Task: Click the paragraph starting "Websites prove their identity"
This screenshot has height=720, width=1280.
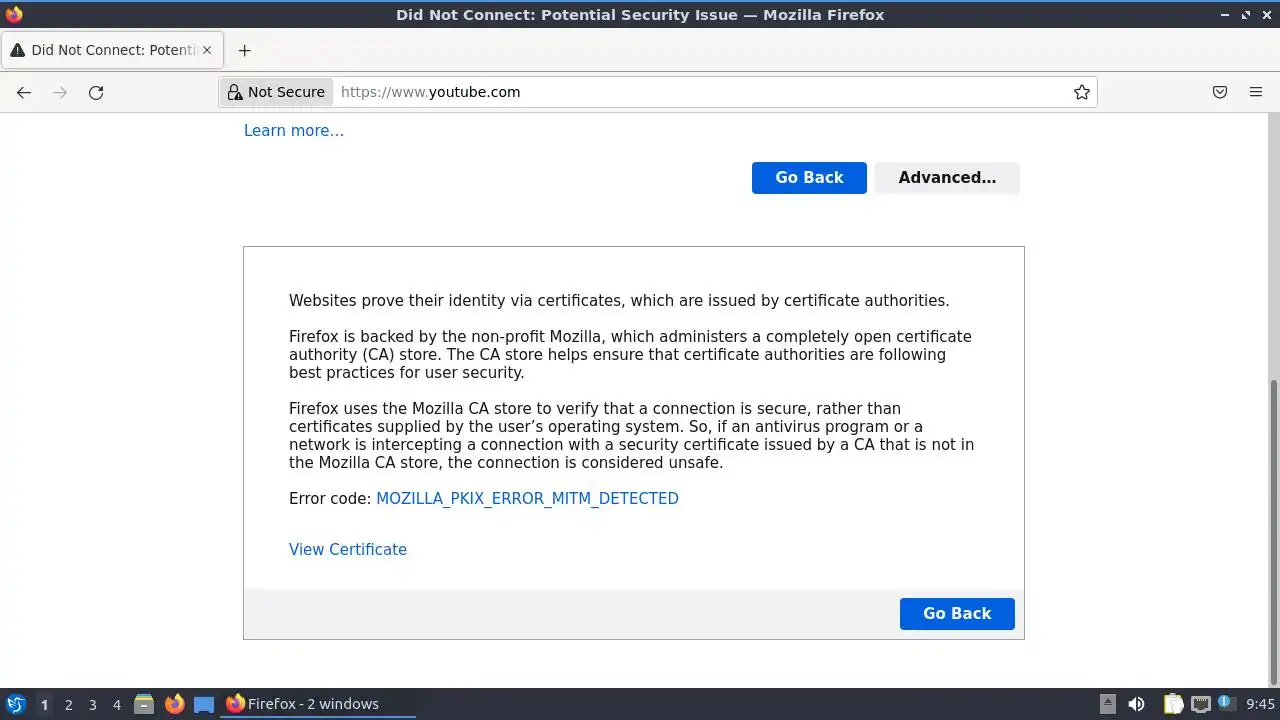Action: point(619,300)
